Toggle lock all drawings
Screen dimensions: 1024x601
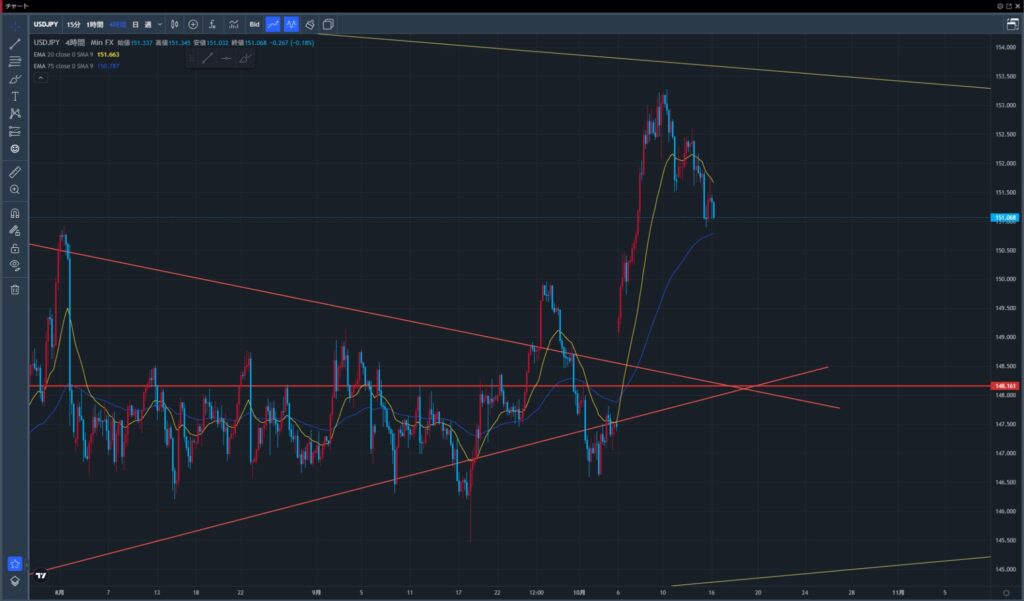[15, 247]
